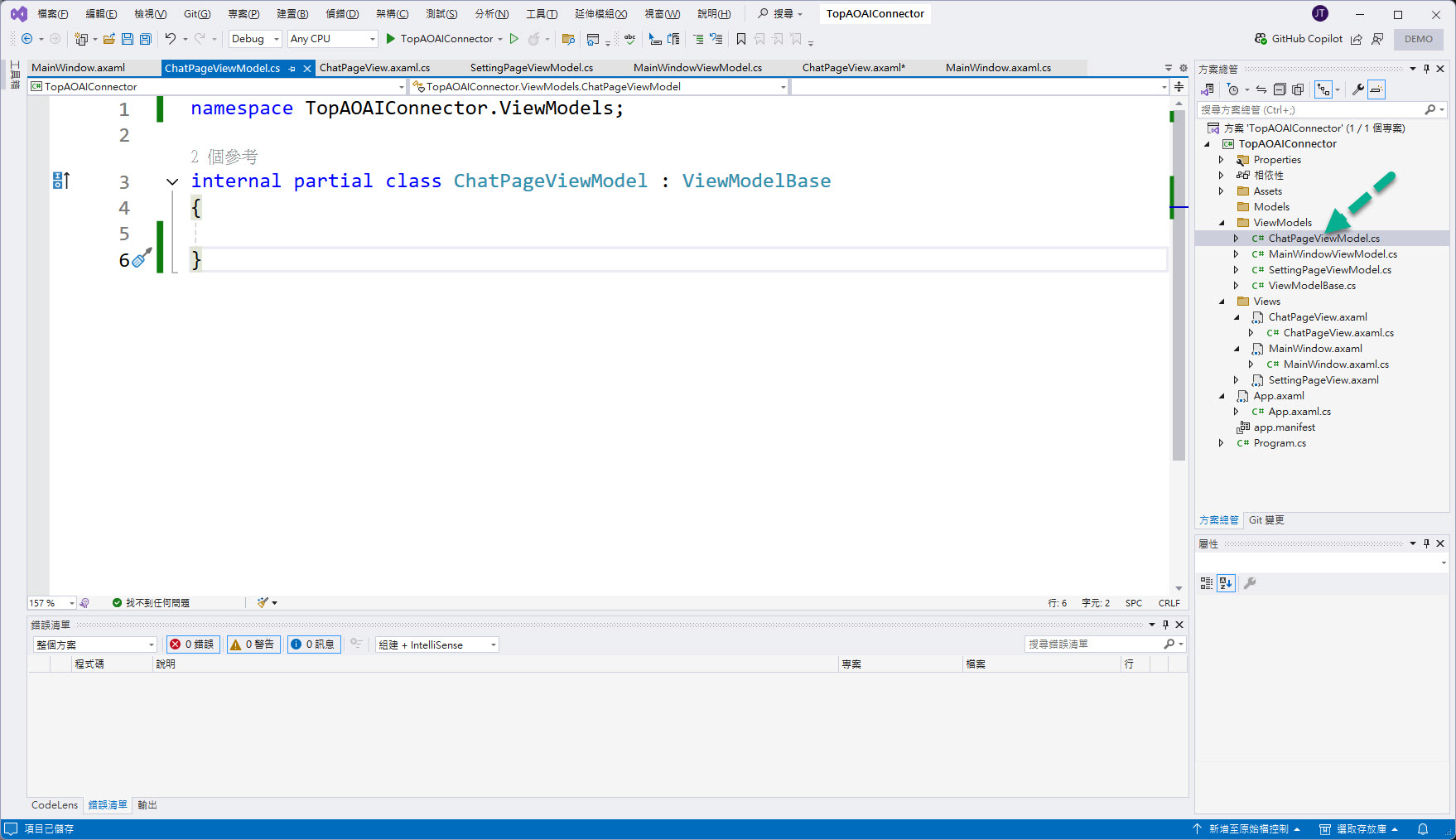1456x840 pixels.
Task: Click the Save All icon
Action: point(145,39)
